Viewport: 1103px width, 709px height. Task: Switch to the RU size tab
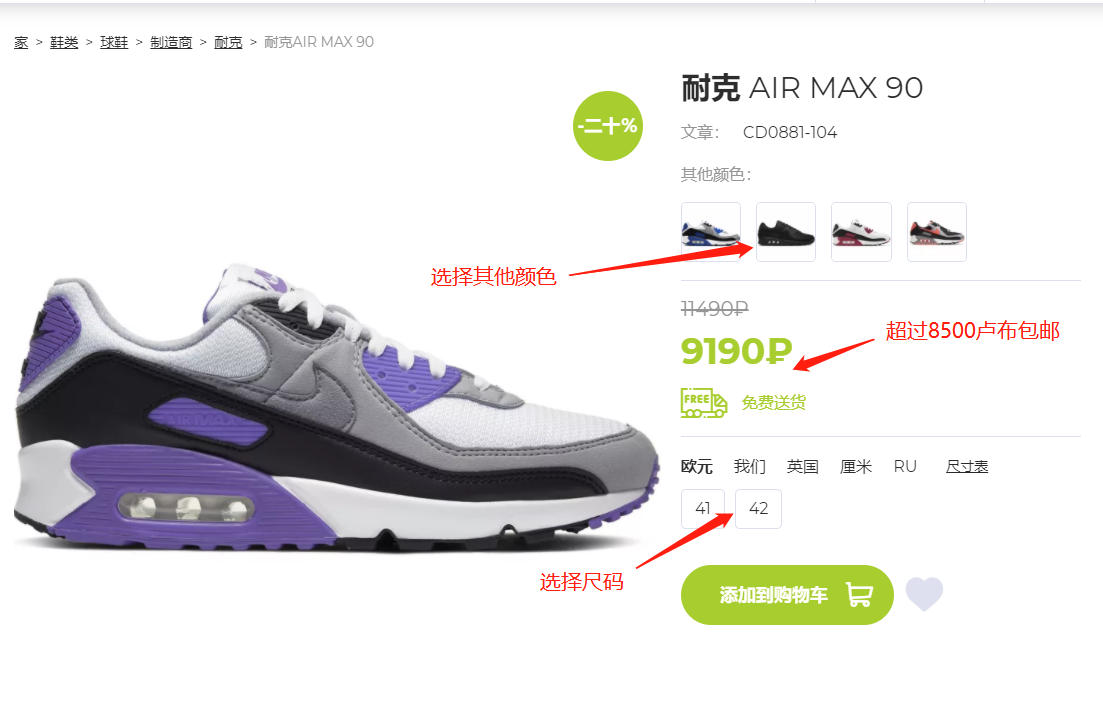tap(905, 466)
